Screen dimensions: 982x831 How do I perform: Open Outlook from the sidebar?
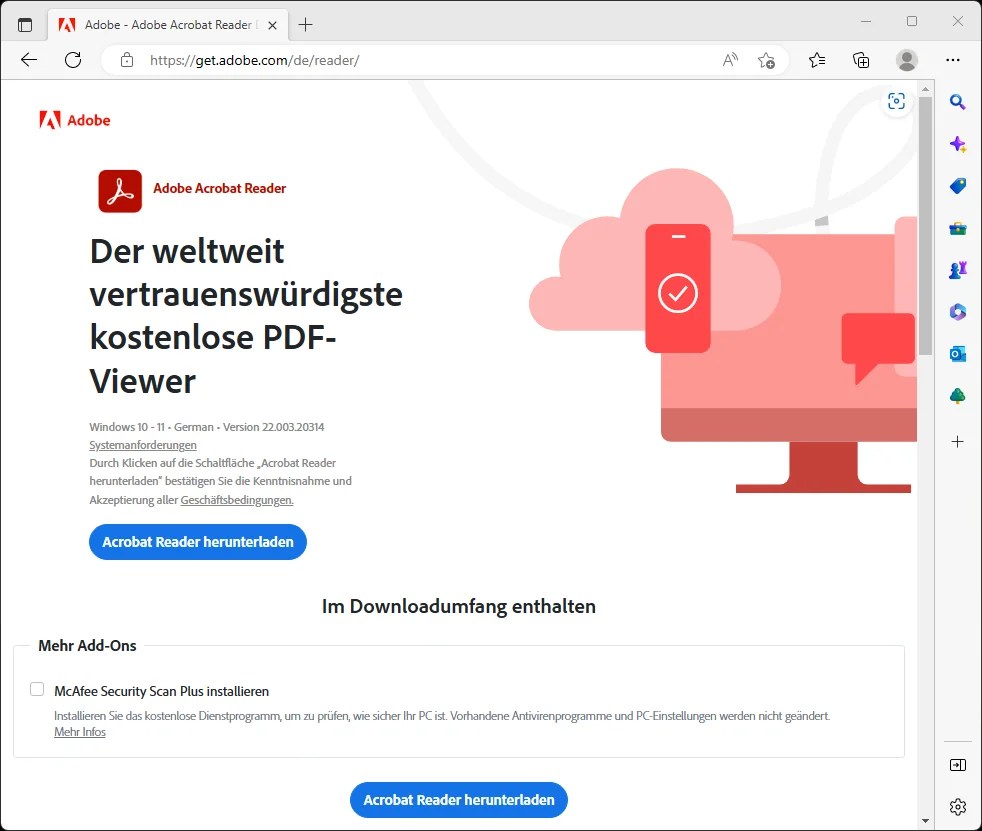pyautogui.click(x=958, y=353)
